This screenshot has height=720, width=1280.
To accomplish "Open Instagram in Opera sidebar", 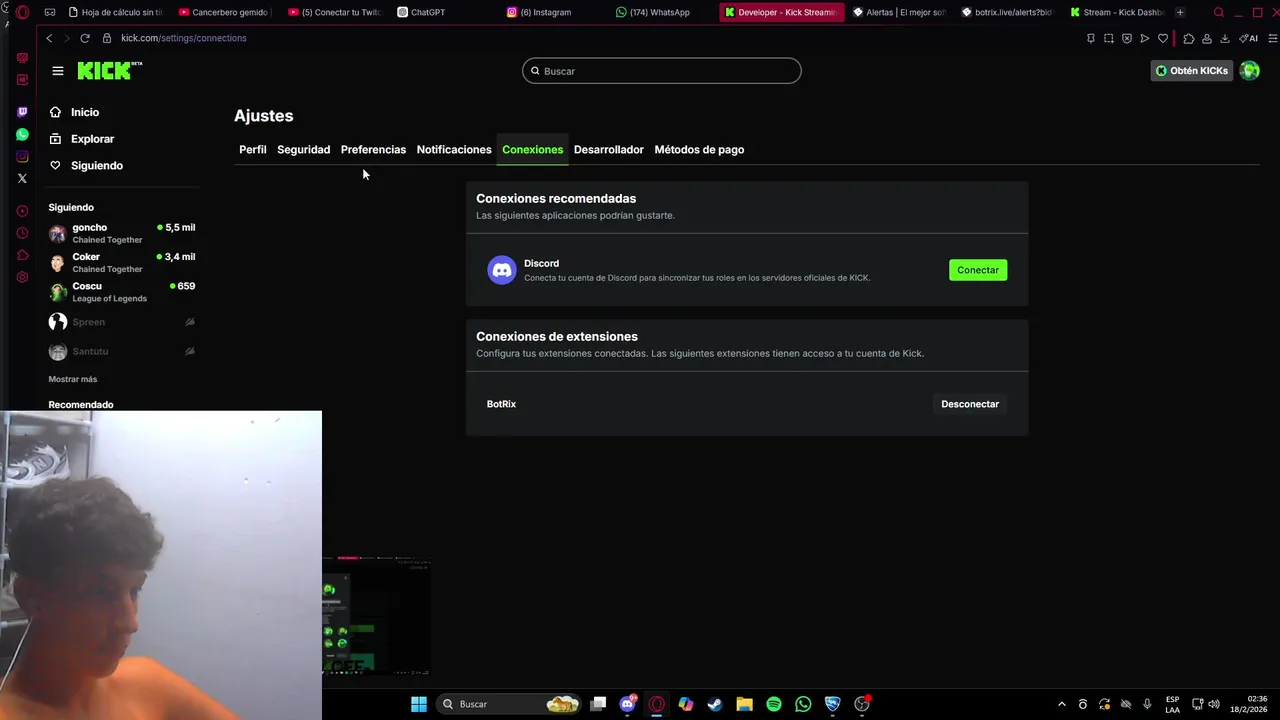I will pyautogui.click(x=22, y=156).
